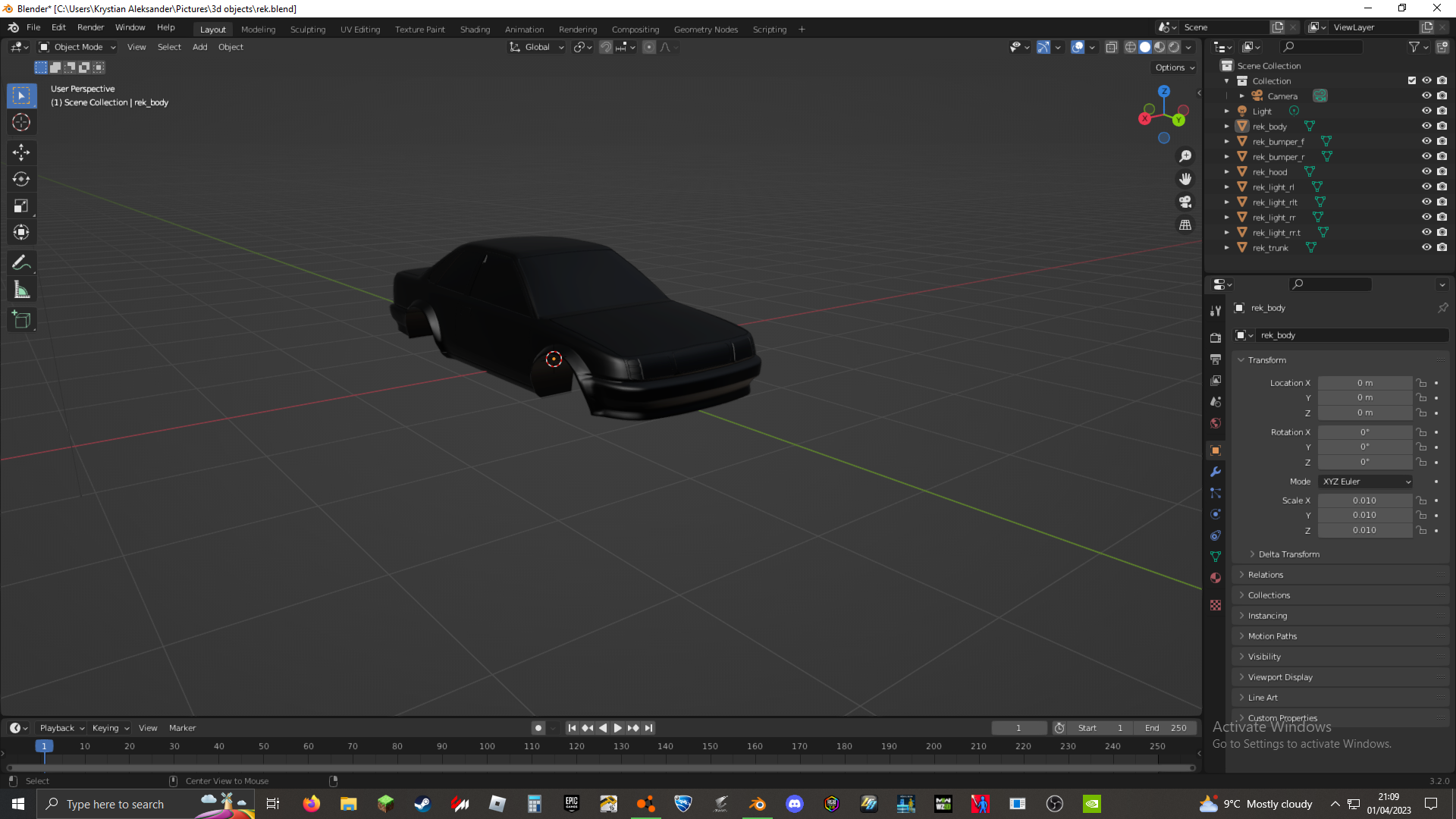
Task: Open XYZ Euler rotation mode dropdown
Action: 1365,482
